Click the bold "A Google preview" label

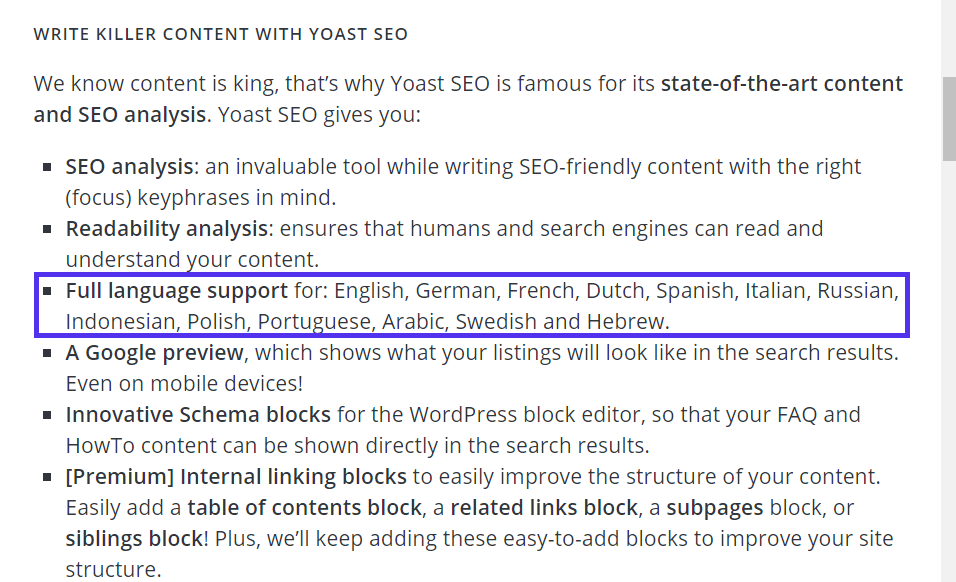pyautogui.click(x=154, y=353)
